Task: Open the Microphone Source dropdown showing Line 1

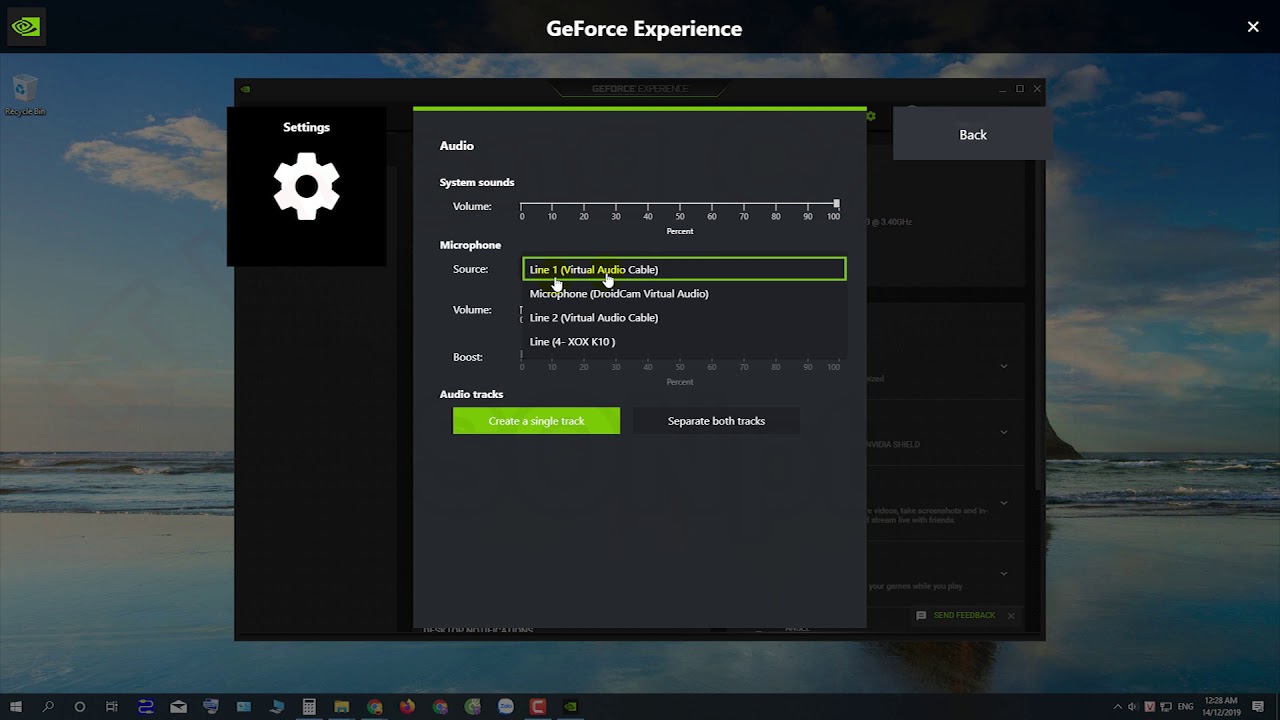Action: (x=684, y=269)
